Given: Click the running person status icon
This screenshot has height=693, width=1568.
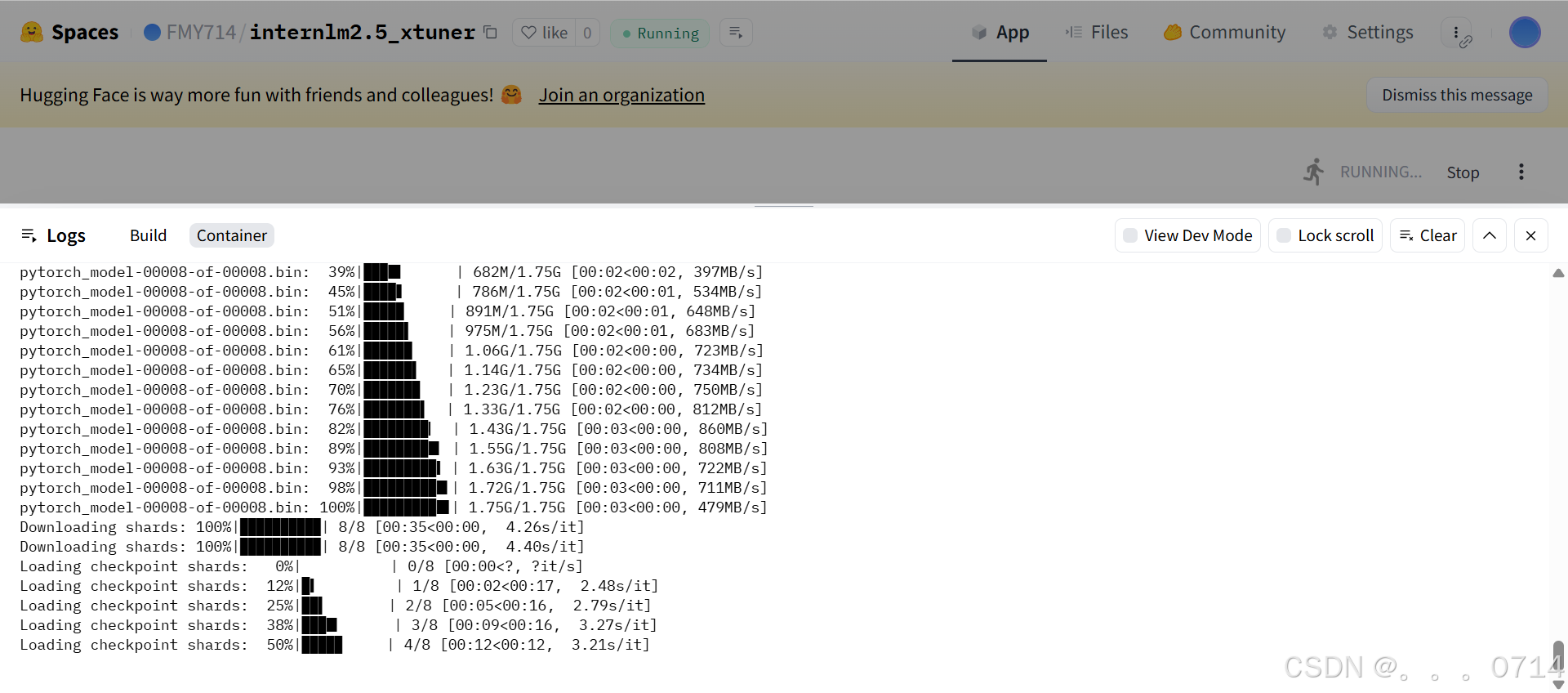Looking at the screenshot, I should [1314, 172].
